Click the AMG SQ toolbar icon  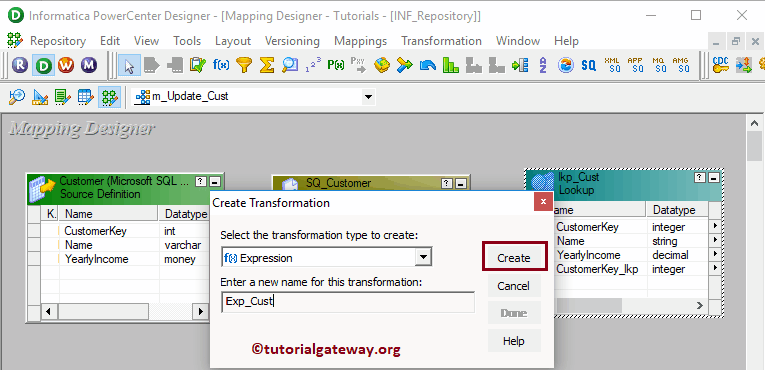pos(681,65)
